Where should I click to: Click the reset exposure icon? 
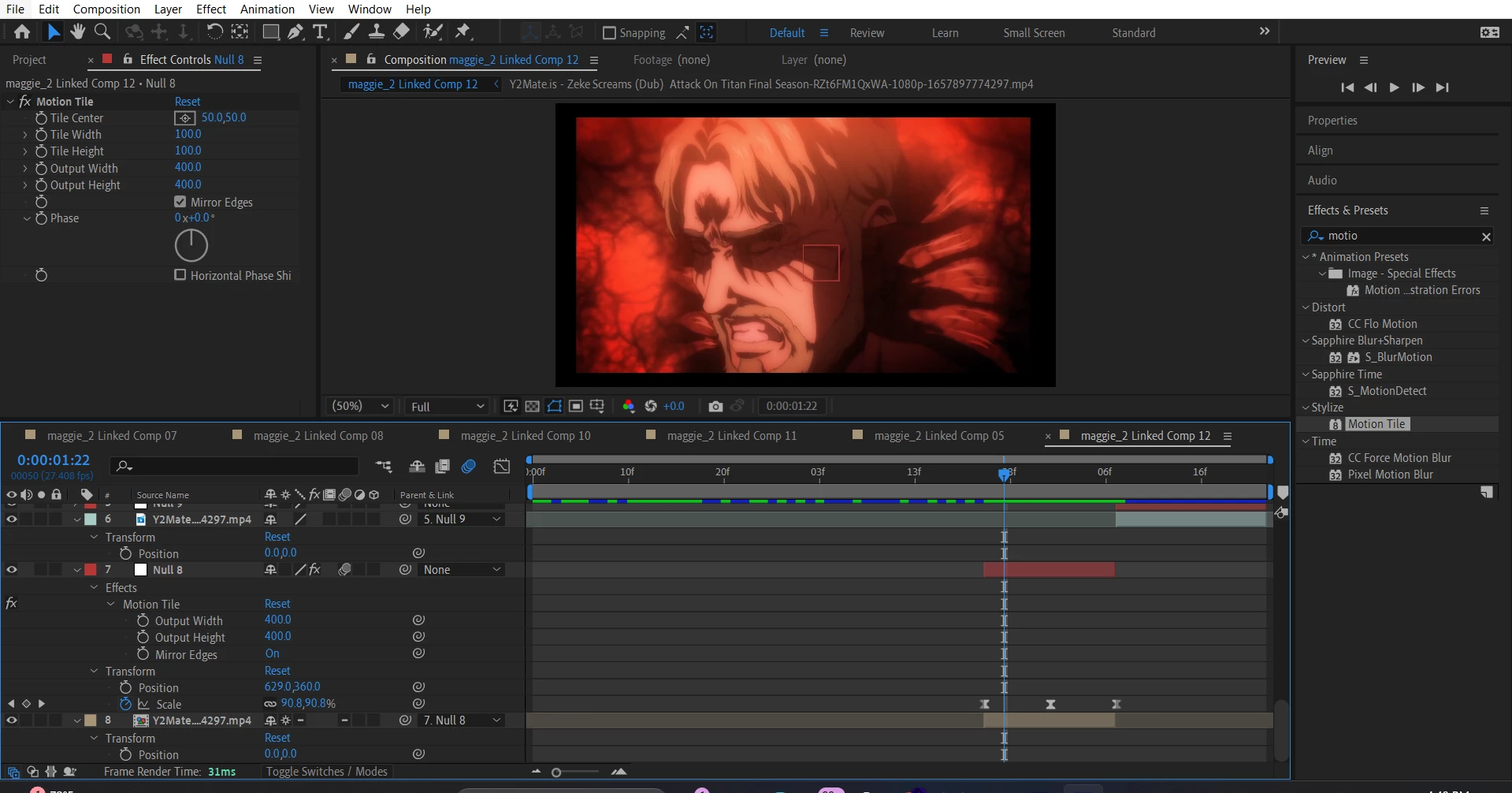tap(651, 406)
